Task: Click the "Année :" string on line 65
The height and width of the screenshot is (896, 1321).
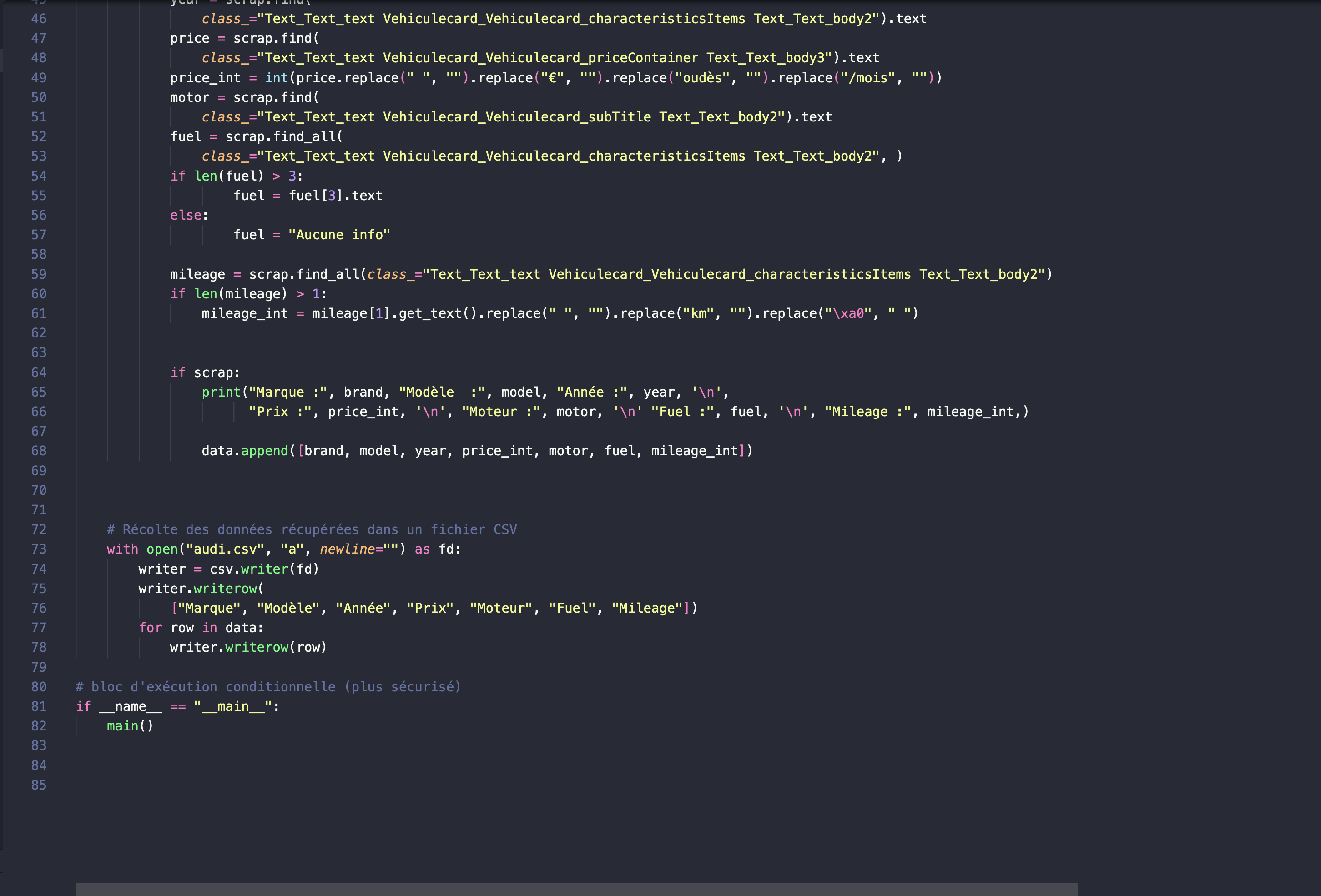Action: [x=592, y=393]
